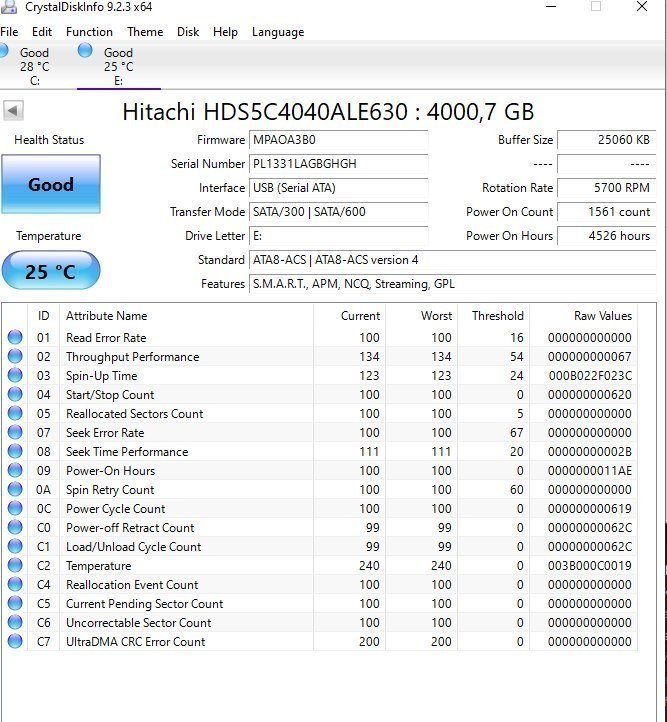Select the Current Pending Sector Count name
The height and width of the screenshot is (722, 667).
tap(145, 603)
